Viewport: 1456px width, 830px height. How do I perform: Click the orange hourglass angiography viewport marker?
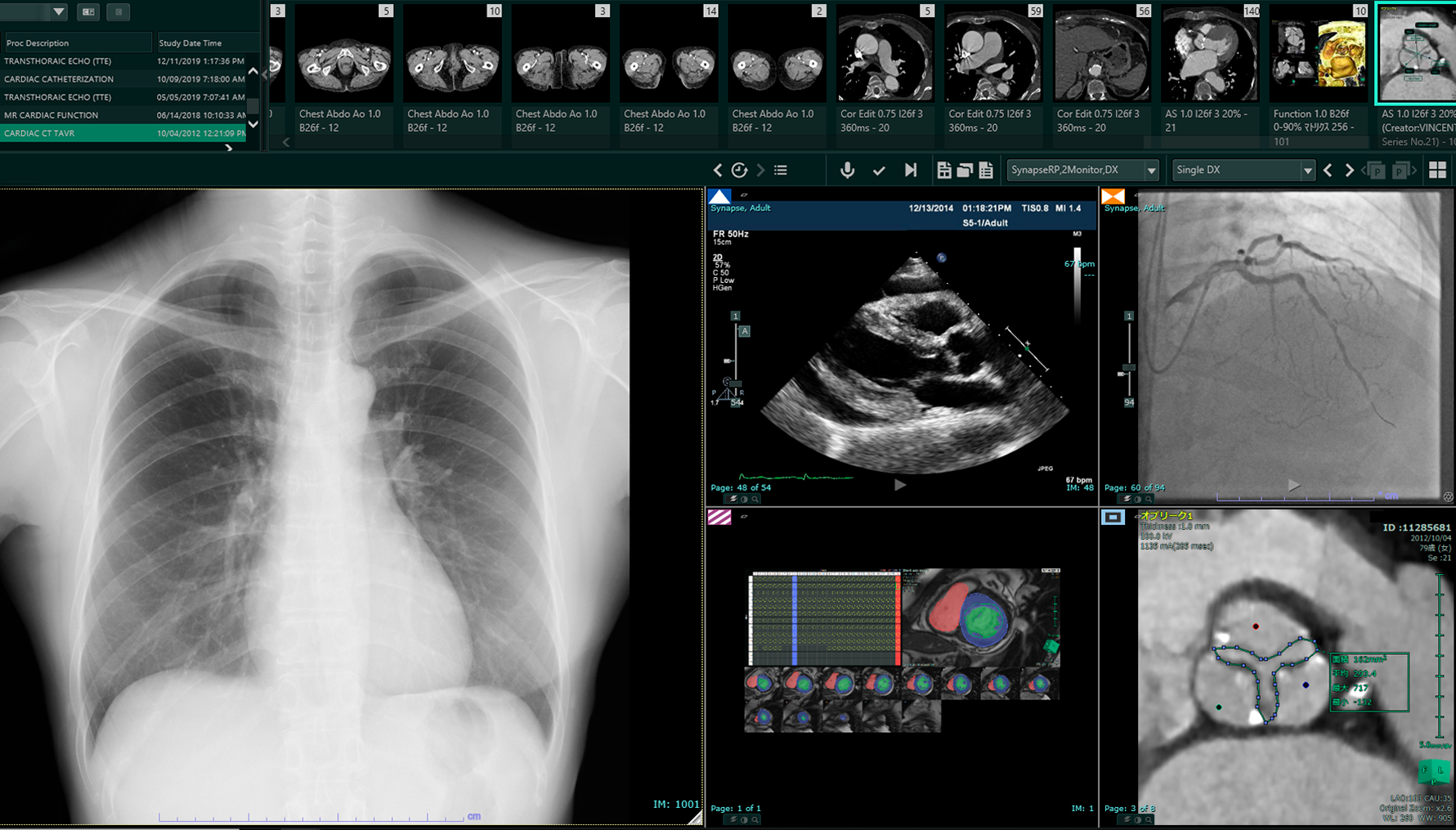[1113, 196]
